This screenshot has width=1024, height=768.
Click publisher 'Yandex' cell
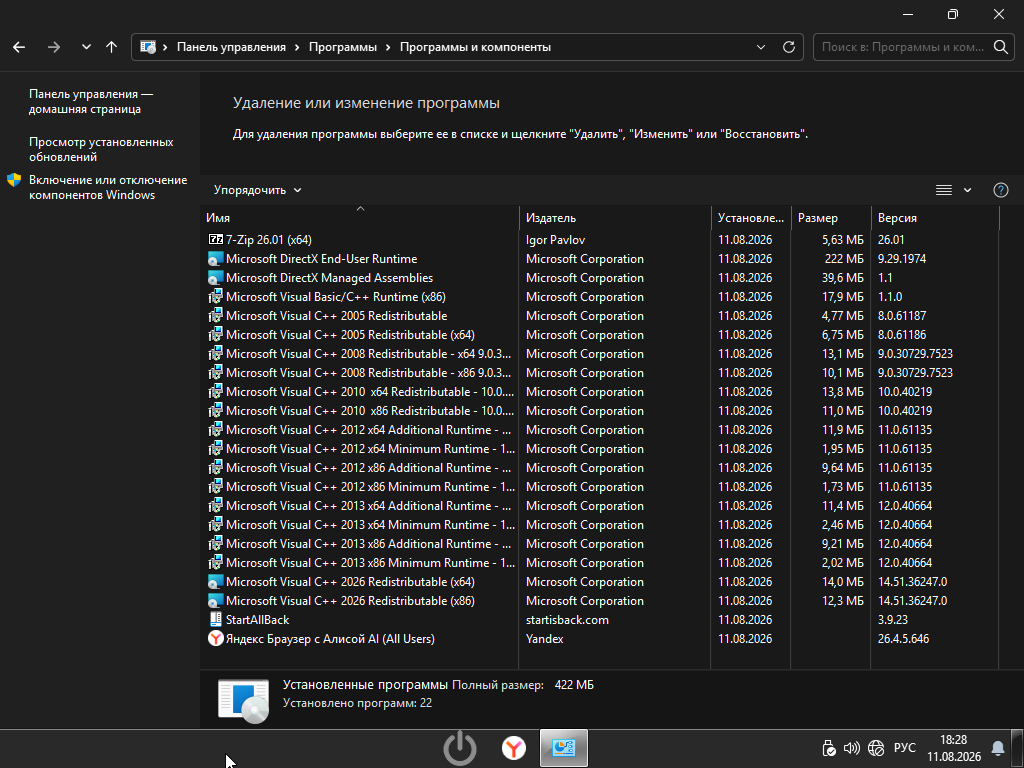pos(544,638)
